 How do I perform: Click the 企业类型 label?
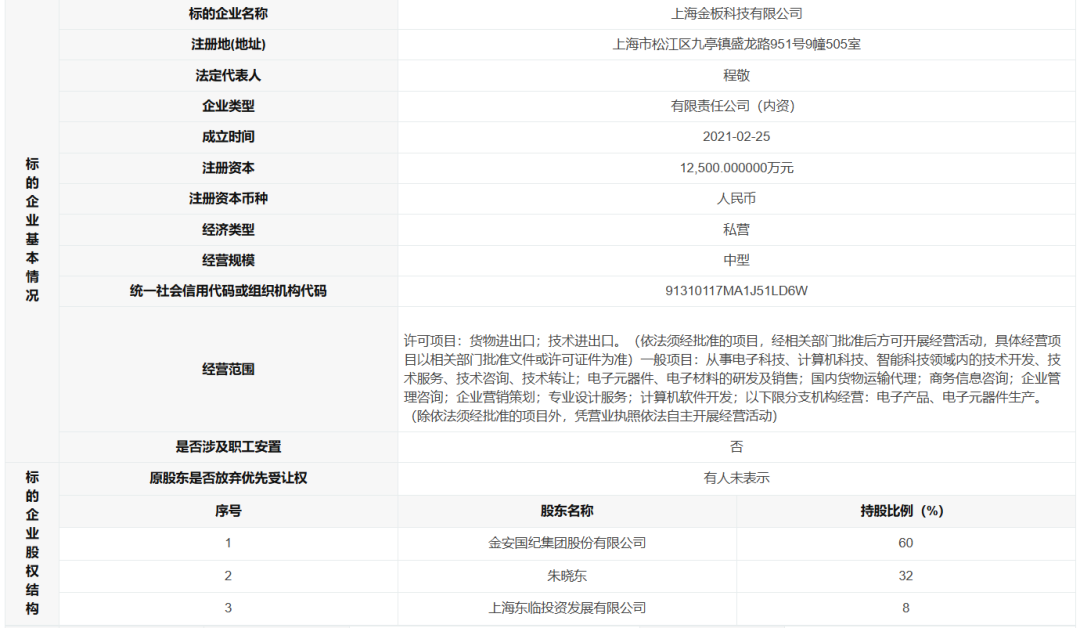[x=228, y=106]
